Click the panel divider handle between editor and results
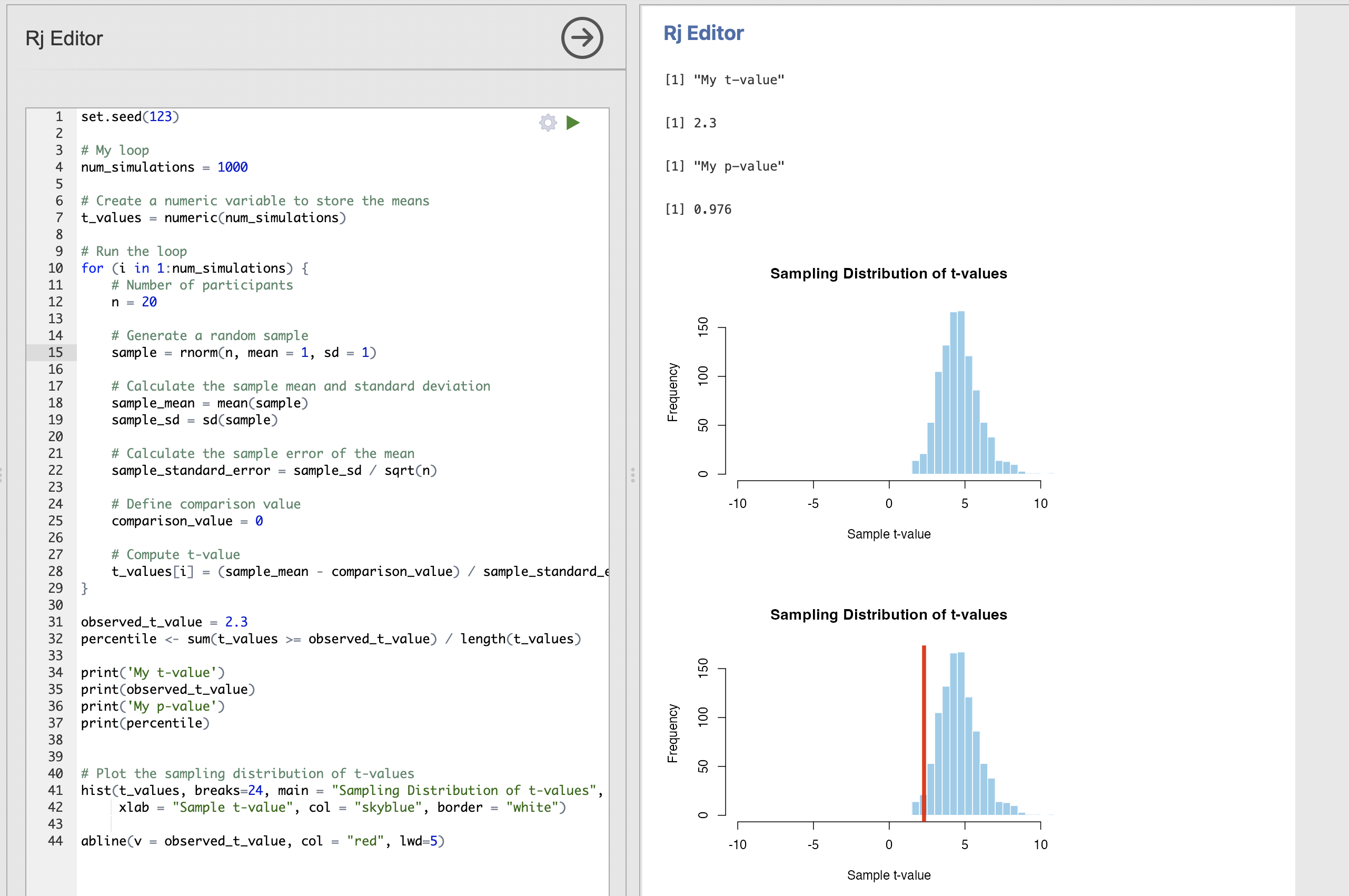The height and width of the screenshot is (896, 1349). [x=632, y=475]
